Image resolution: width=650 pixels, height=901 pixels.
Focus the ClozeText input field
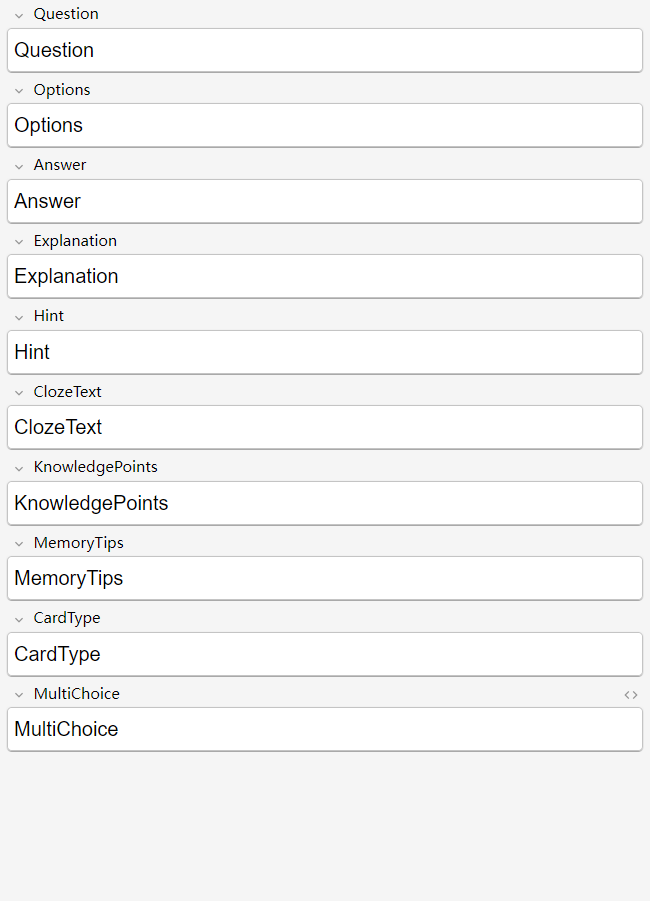coord(324,428)
